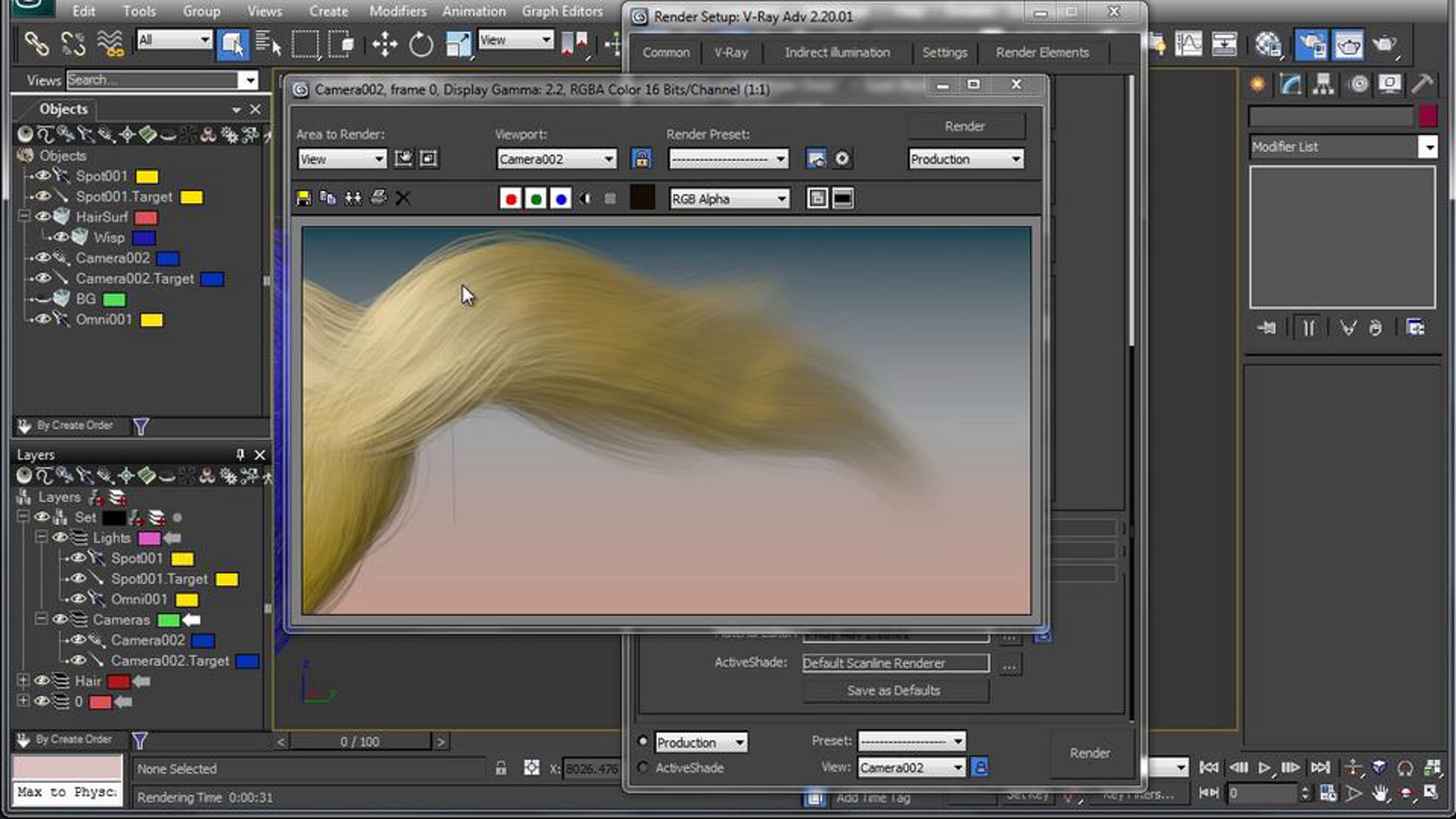This screenshot has width=1456, height=819.
Task: Click the object color swatch in command panel
Action: tap(1428, 115)
